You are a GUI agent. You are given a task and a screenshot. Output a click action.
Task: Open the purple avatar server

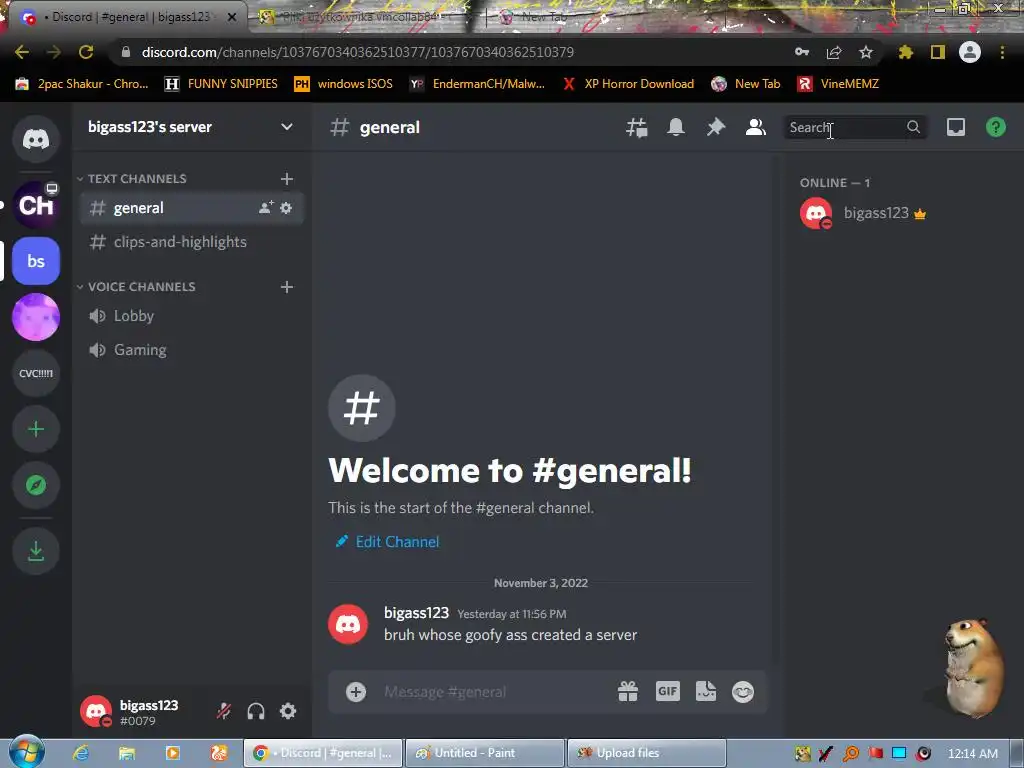coord(36,317)
